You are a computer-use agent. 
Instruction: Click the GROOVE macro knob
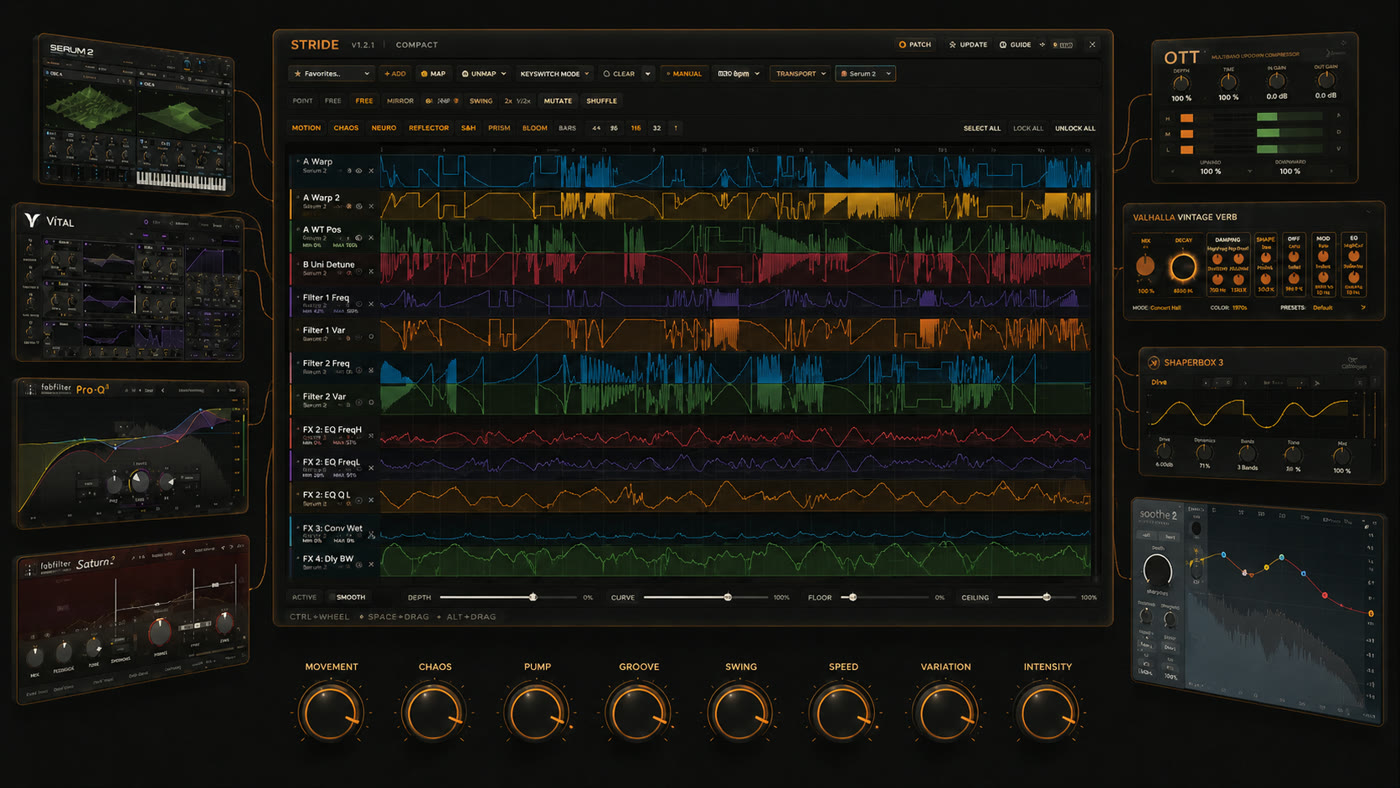tap(638, 712)
